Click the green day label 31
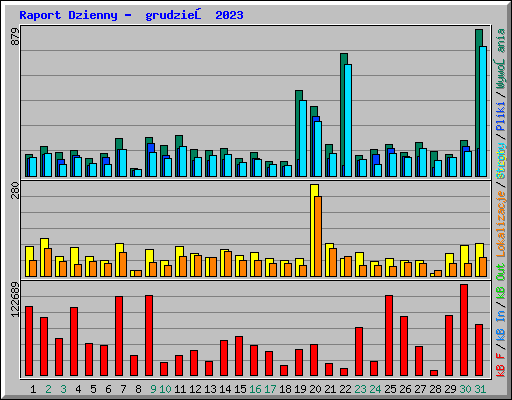Screen dimensions: 512x400 point(480,389)
